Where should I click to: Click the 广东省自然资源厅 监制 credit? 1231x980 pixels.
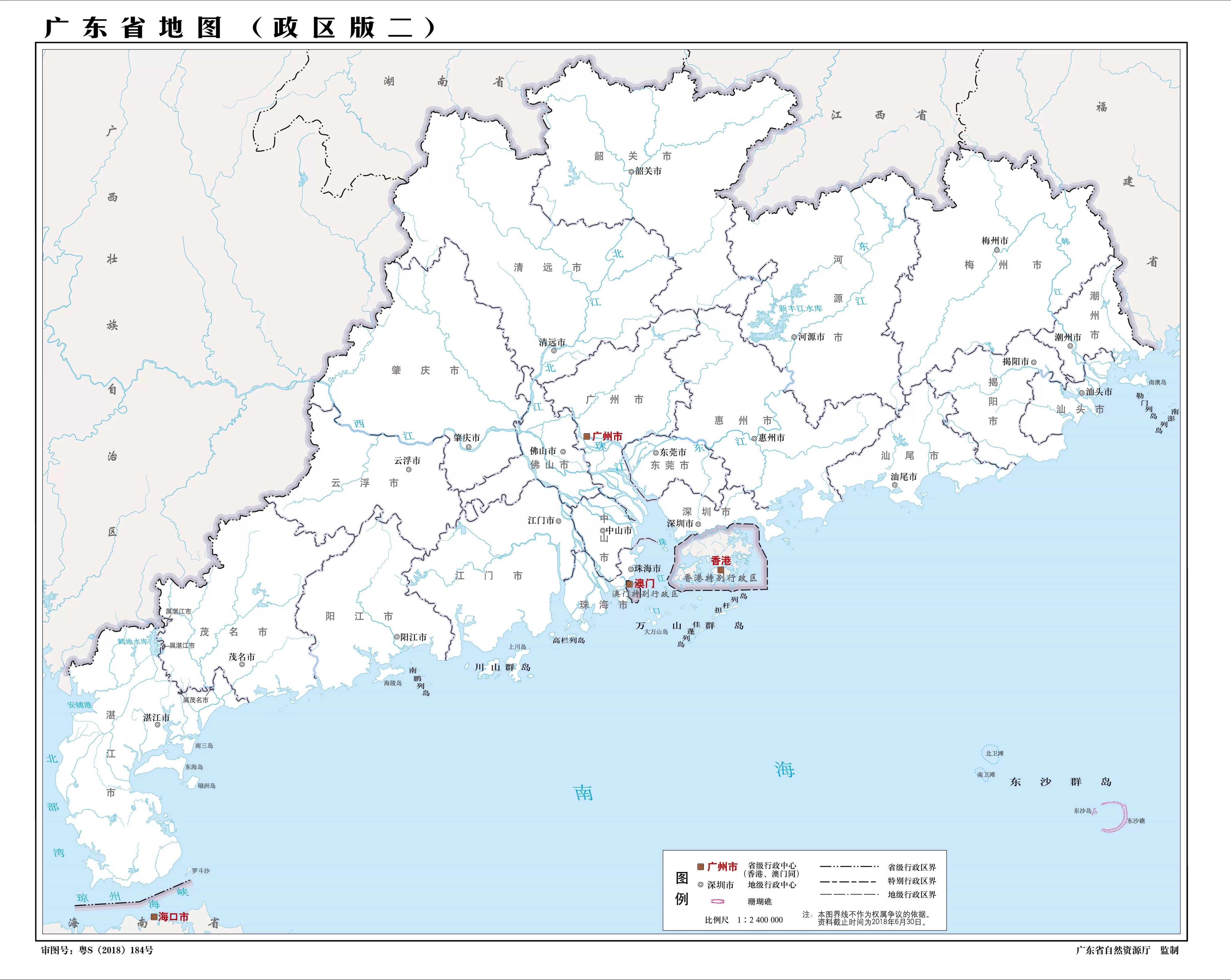tap(1127, 950)
